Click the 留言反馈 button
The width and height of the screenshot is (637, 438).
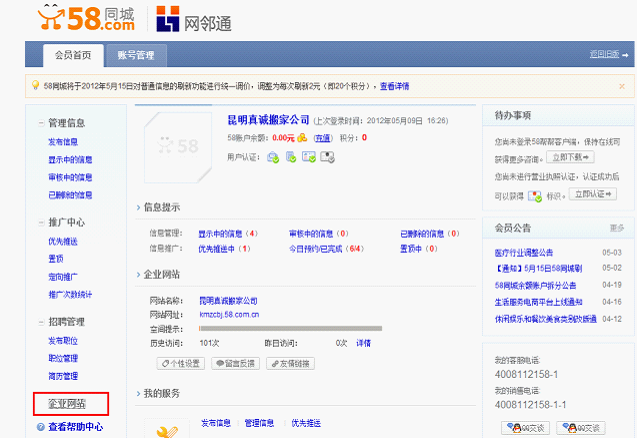[x=234, y=363]
